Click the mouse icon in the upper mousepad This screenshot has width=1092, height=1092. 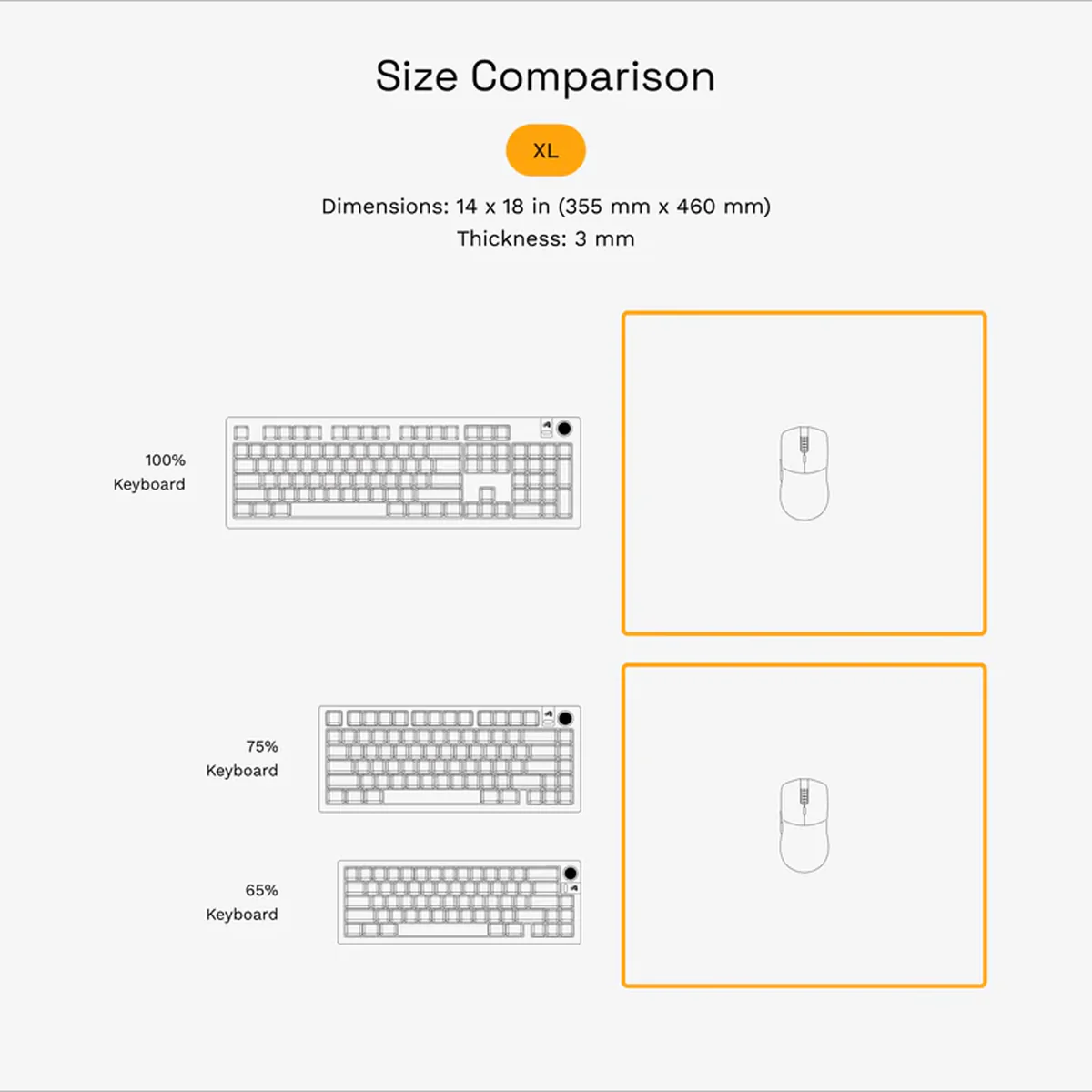(x=804, y=473)
